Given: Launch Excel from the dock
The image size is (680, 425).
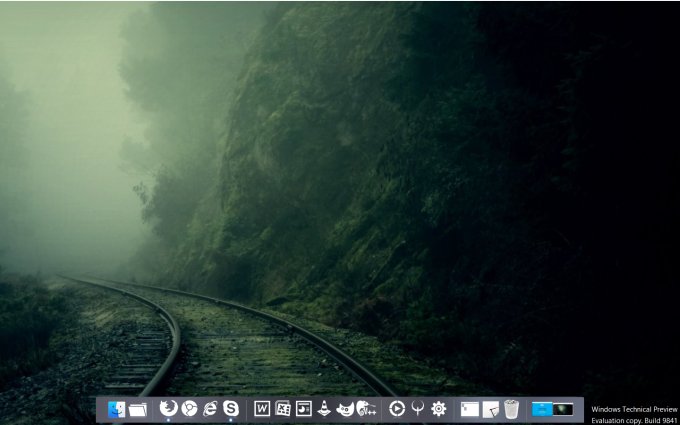Looking at the screenshot, I should [283, 409].
